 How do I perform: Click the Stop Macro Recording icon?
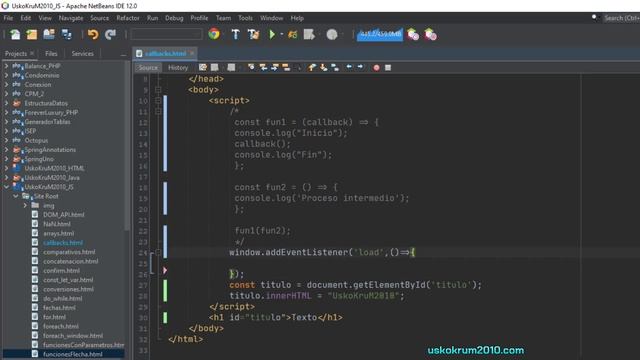[x=388, y=68]
